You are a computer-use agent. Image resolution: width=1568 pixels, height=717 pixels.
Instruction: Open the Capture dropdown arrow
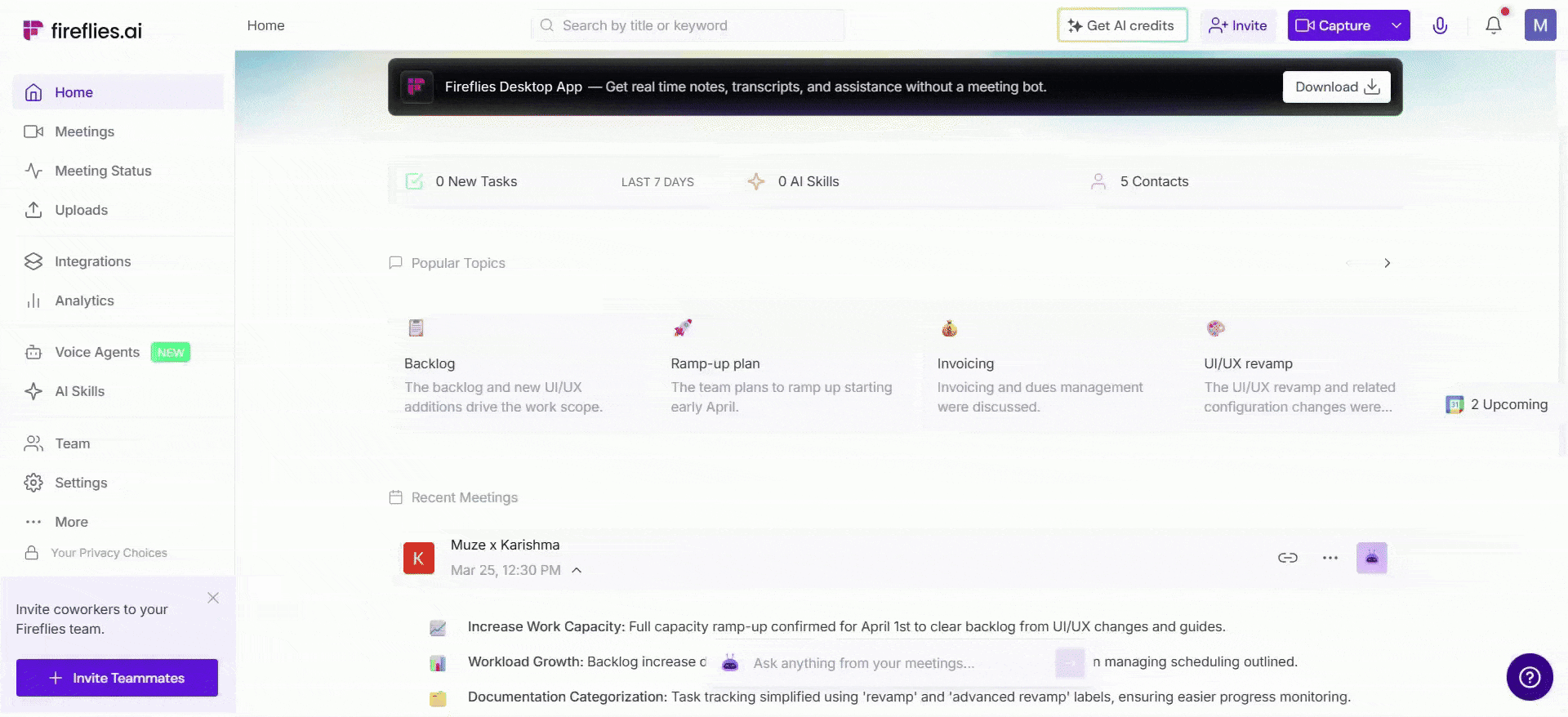[x=1396, y=25]
